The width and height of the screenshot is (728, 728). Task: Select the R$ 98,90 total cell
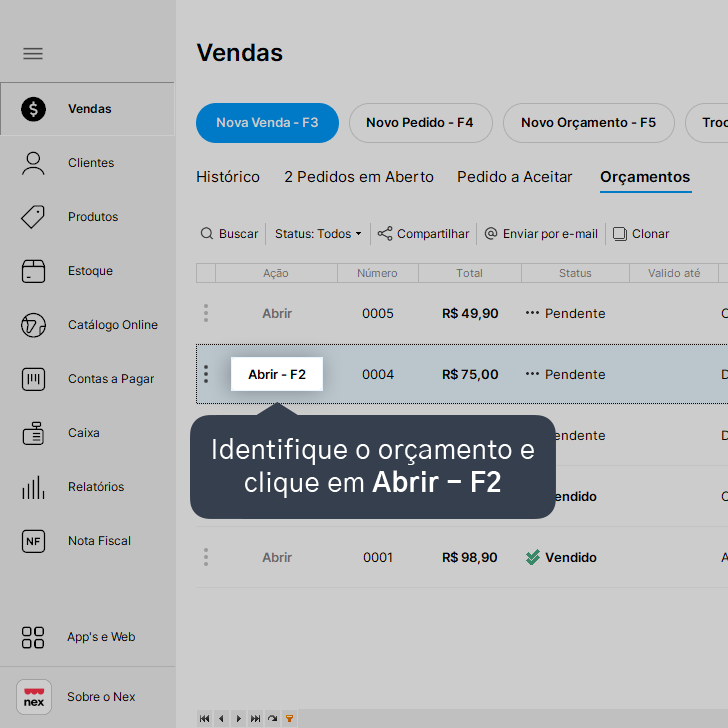point(469,557)
